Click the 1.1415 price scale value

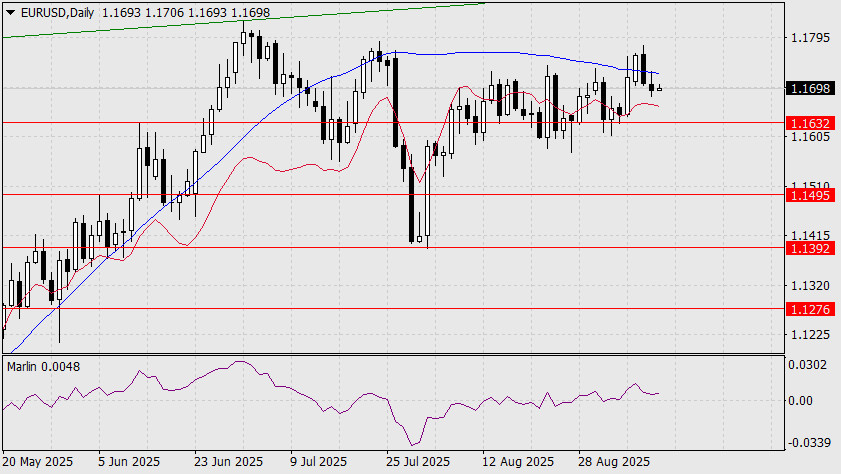tap(810, 235)
